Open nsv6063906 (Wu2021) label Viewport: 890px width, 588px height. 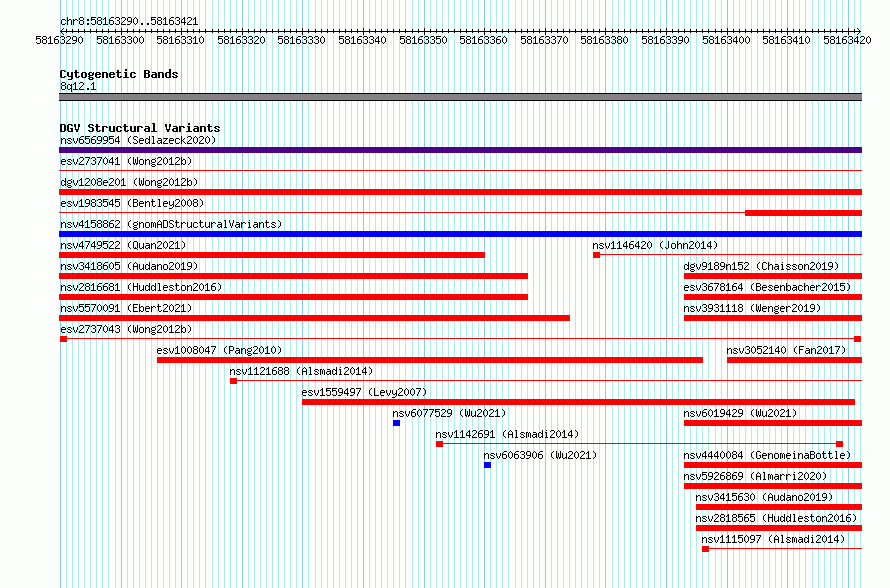coord(540,455)
